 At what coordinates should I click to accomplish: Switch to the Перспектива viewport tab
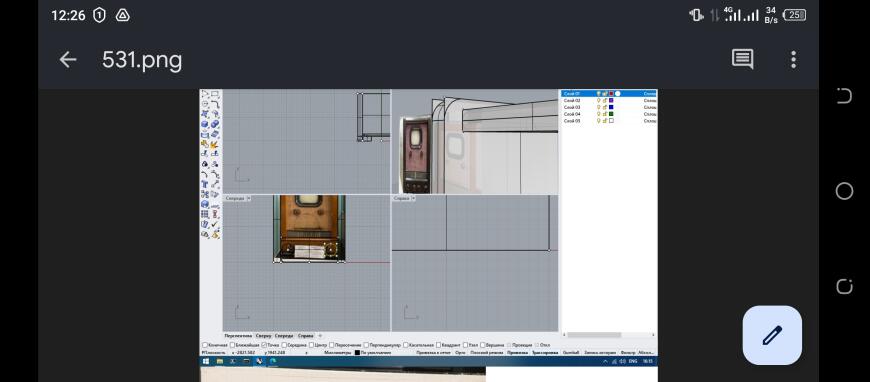pos(239,336)
